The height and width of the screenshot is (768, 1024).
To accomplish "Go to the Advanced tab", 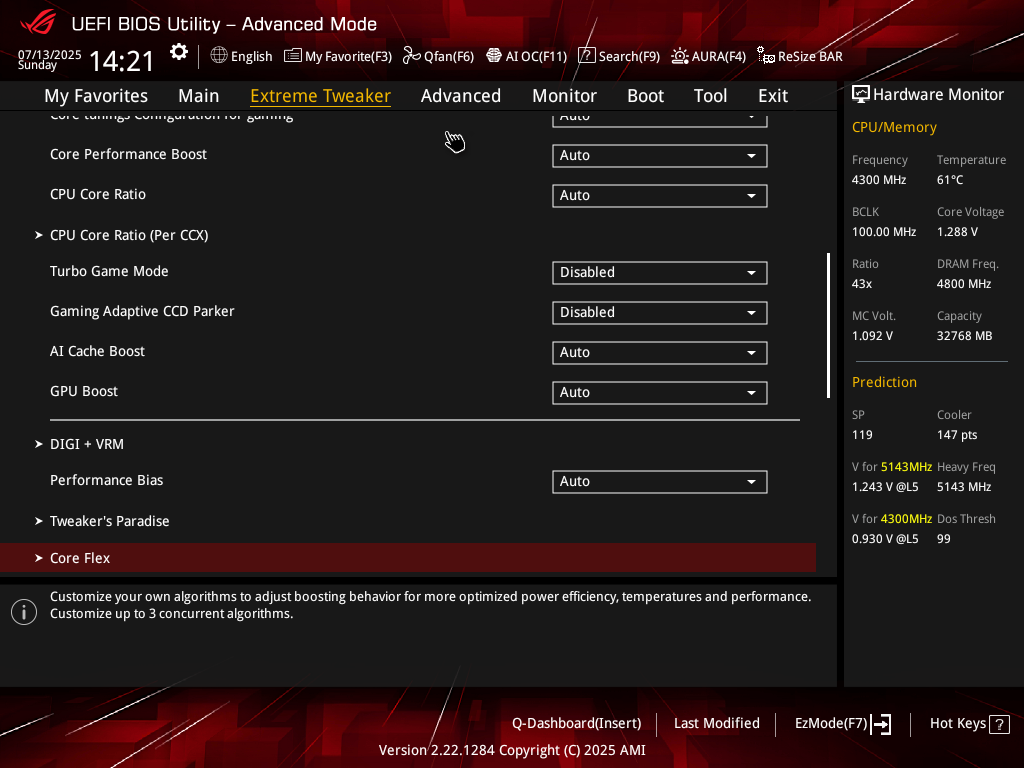I will tap(461, 96).
